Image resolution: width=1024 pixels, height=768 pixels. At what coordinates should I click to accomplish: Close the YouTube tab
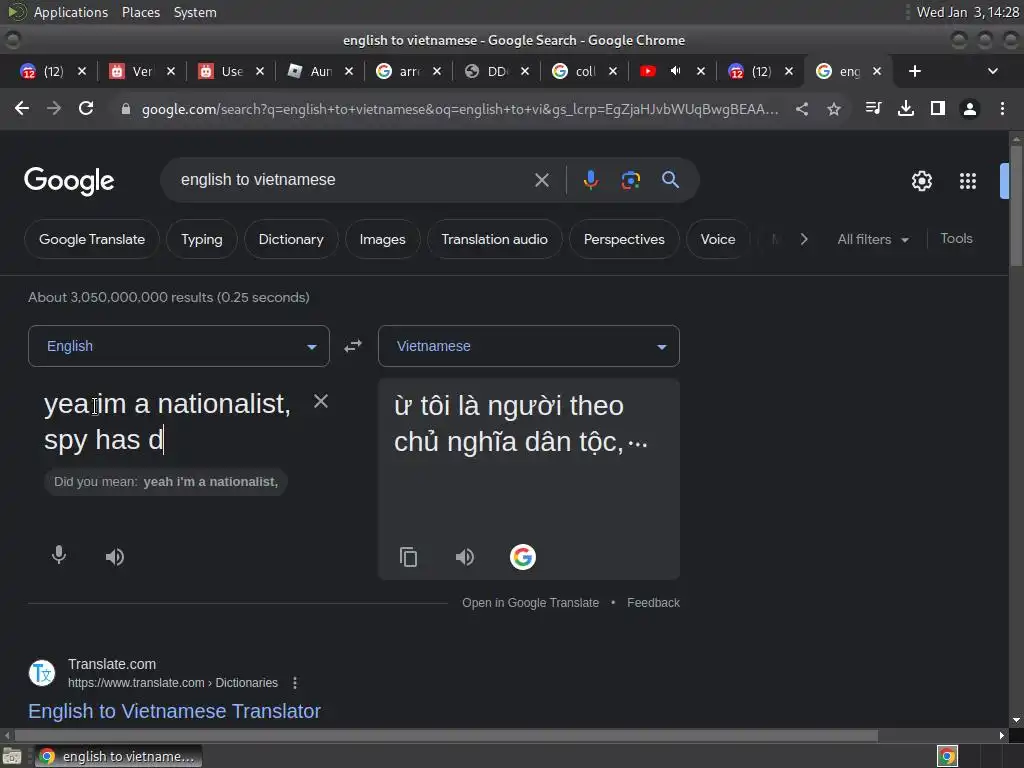[701, 71]
